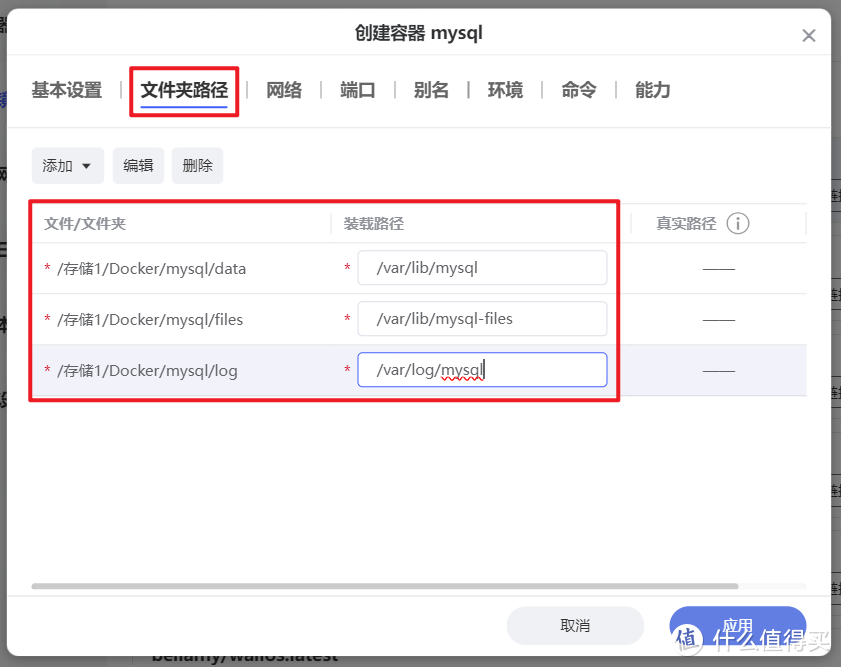Click the 删除 (Delete) button

[x=197, y=165]
